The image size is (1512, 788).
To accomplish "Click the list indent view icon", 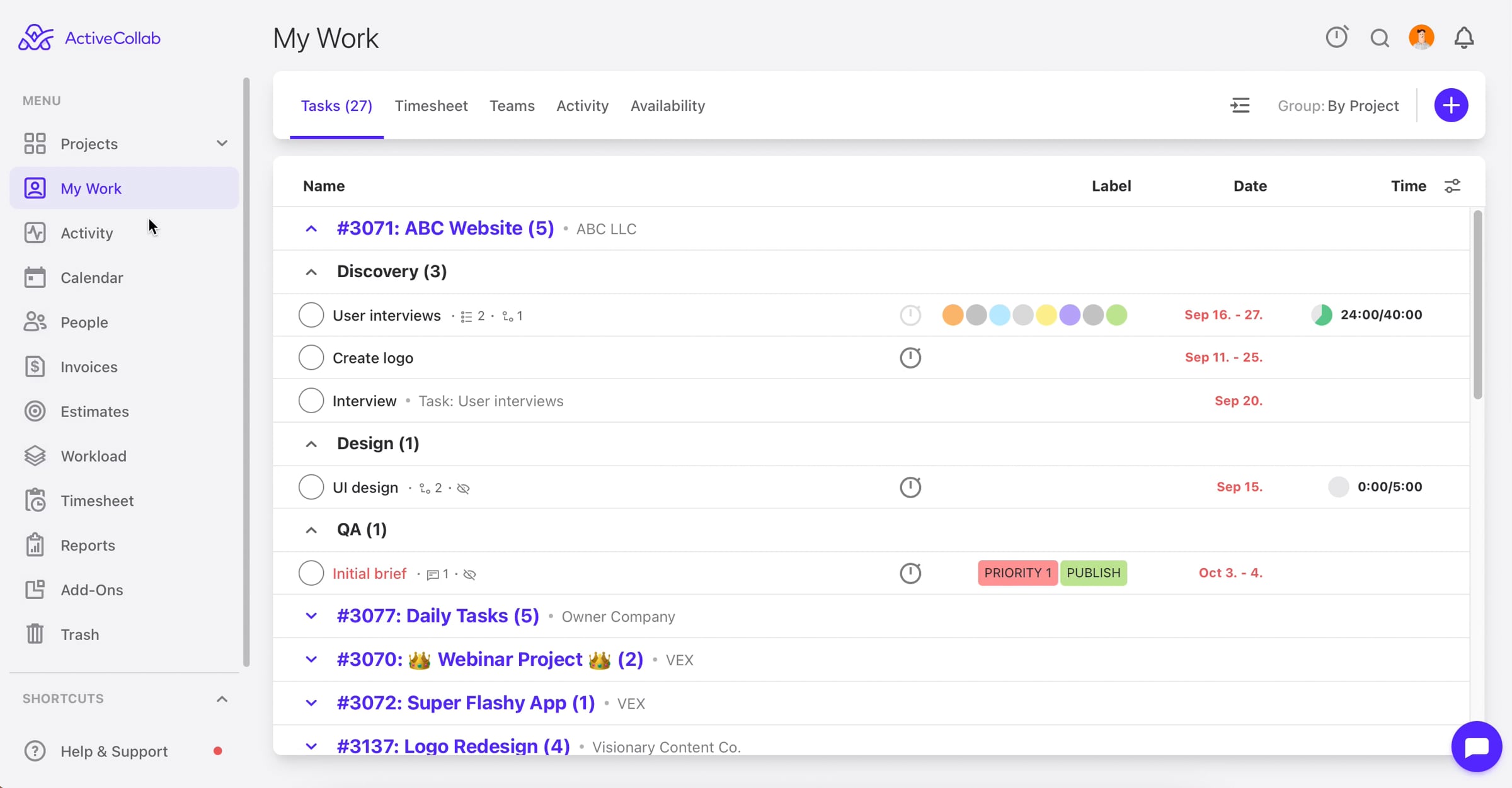I will tap(1240, 105).
